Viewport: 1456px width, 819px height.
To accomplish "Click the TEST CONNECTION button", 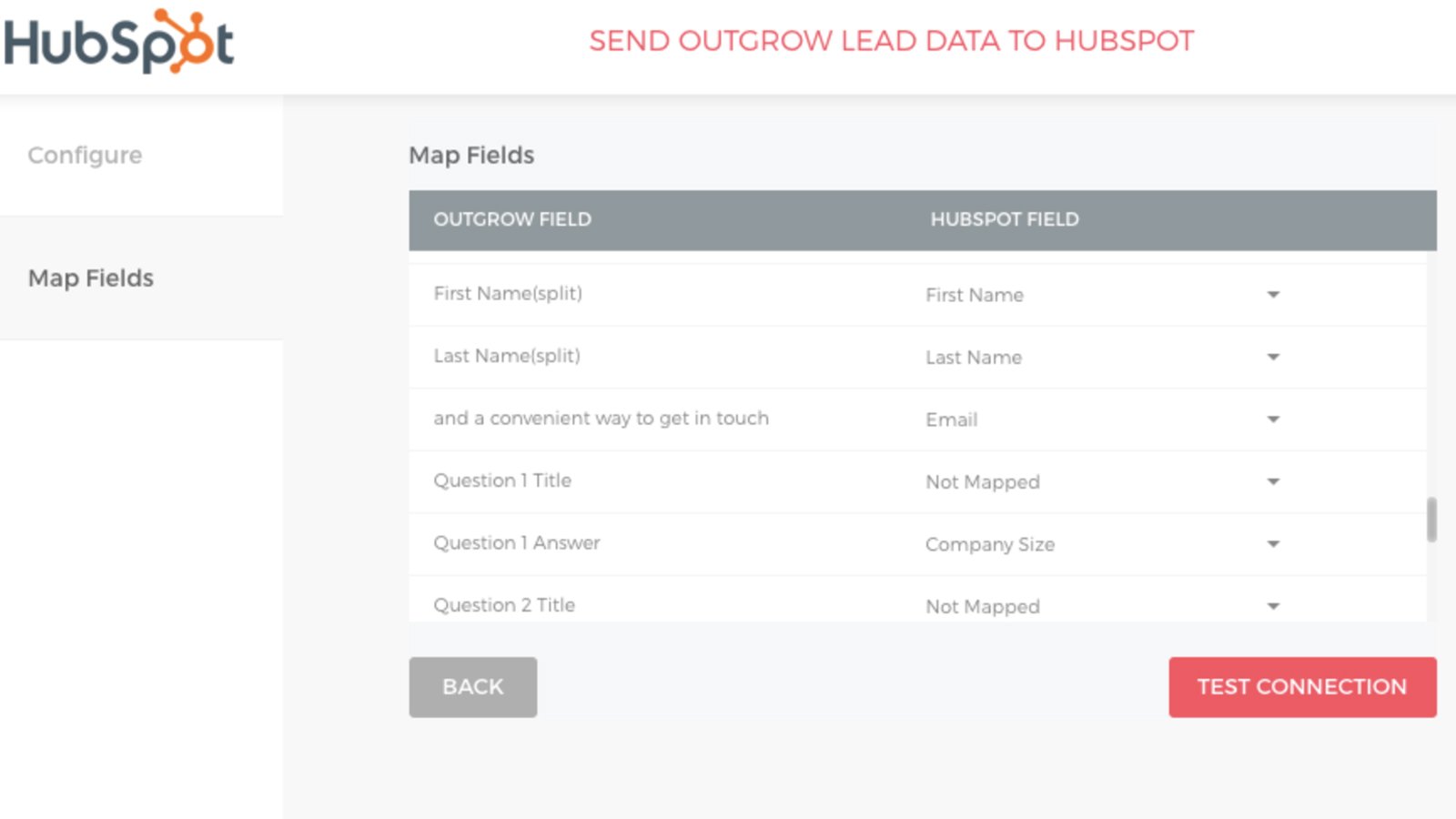I will click(1301, 687).
